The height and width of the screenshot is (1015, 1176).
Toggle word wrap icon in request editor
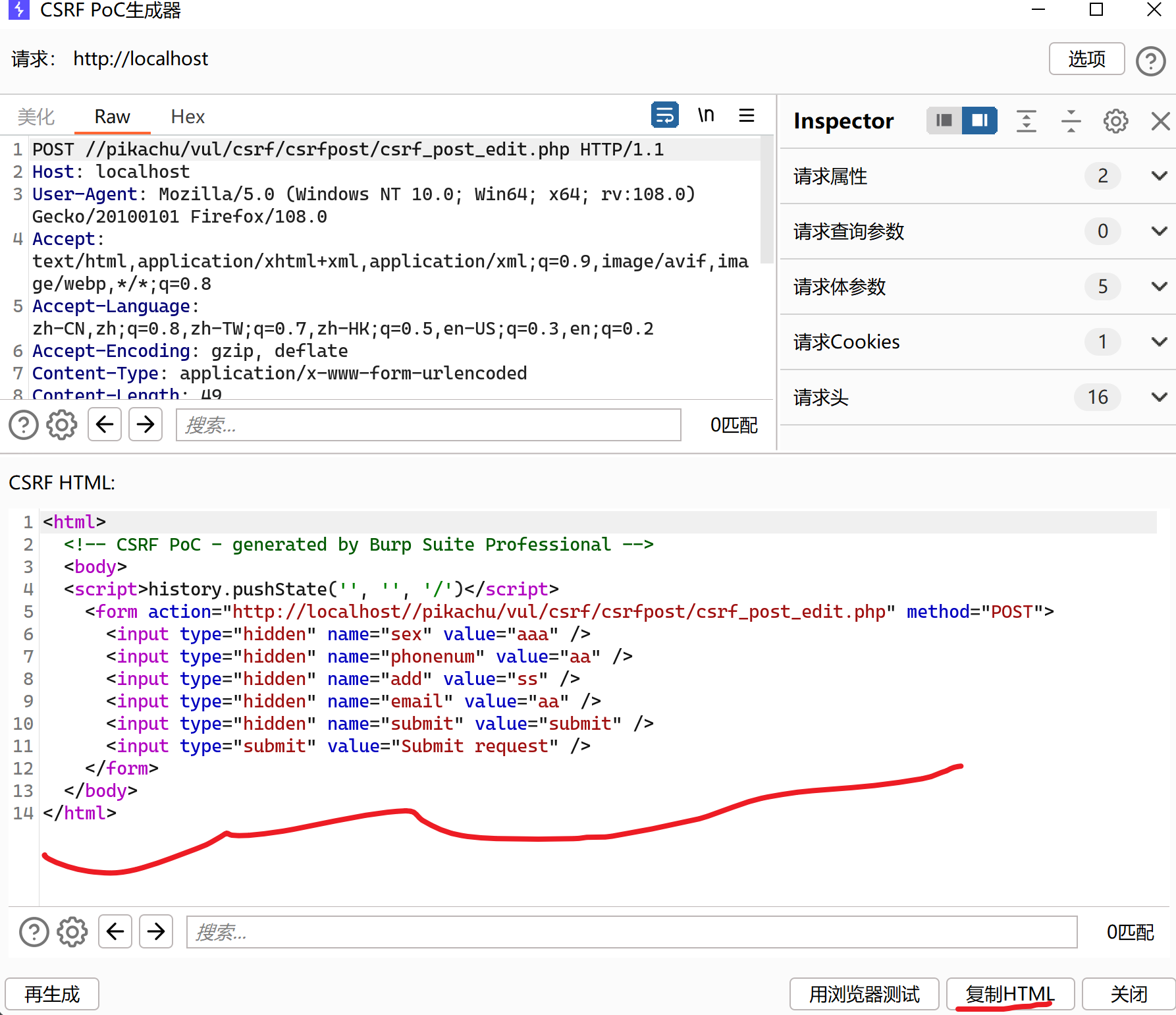[664, 115]
